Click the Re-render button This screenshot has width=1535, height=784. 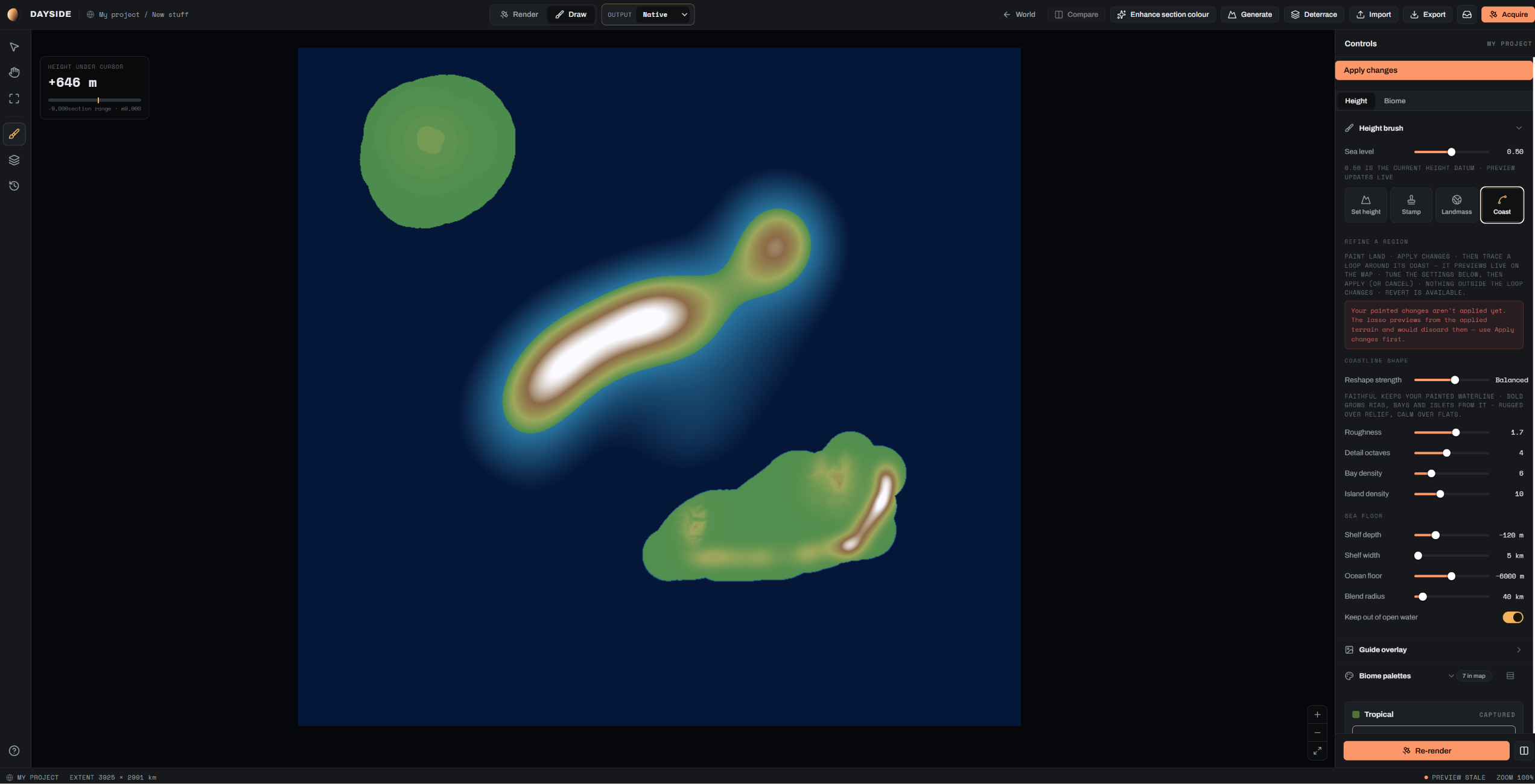pyautogui.click(x=1426, y=751)
